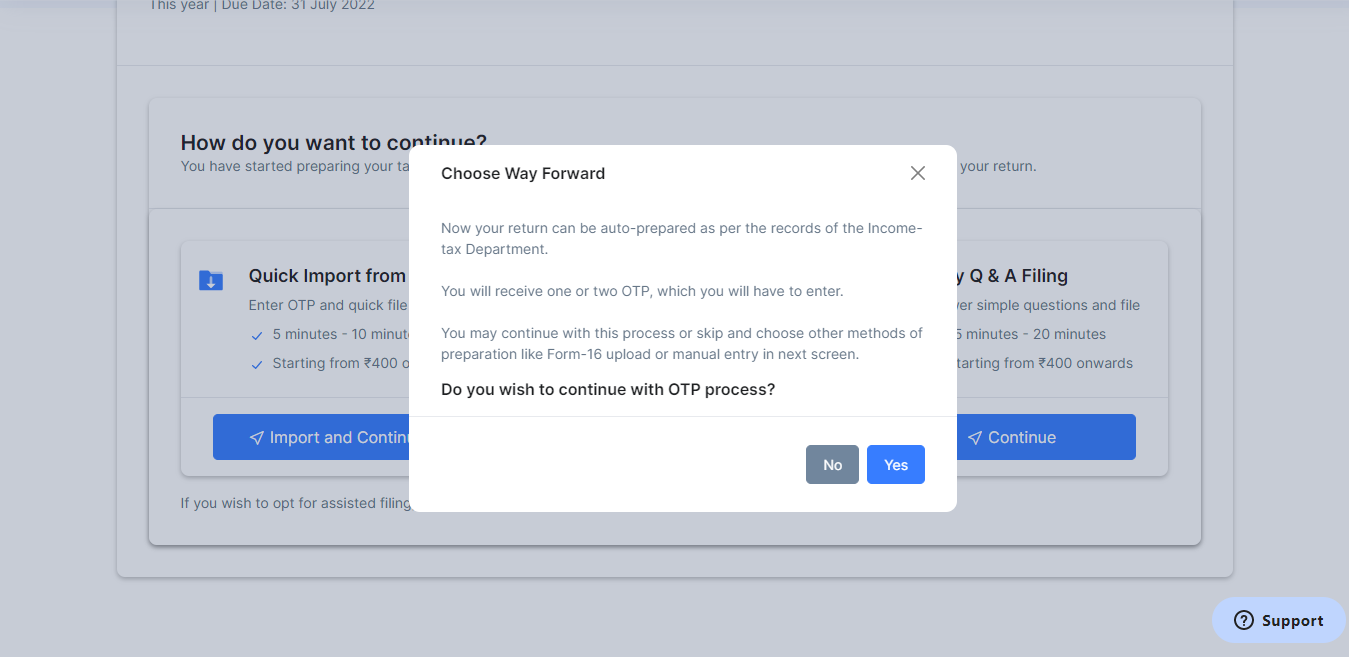Close the Choose Way Forward dialog
Image resolution: width=1349 pixels, height=657 pixels.
(x=918, y=173)
